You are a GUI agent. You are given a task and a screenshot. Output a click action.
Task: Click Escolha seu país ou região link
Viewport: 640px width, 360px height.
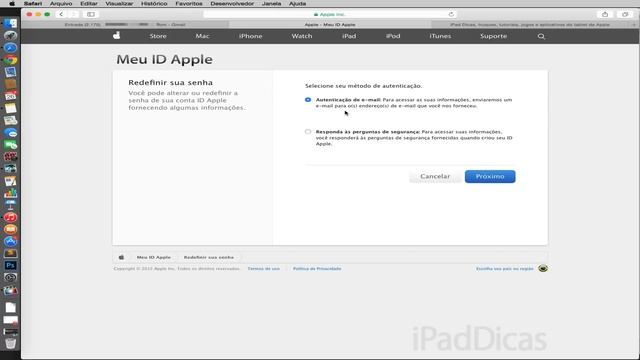pyautogui.click(x=504, y=269)
